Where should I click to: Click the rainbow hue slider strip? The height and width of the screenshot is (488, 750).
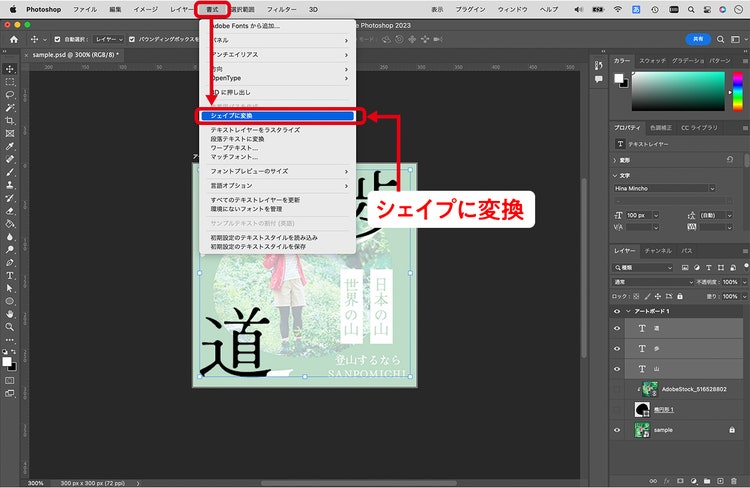pyautogui.click(x=738, y=91)
